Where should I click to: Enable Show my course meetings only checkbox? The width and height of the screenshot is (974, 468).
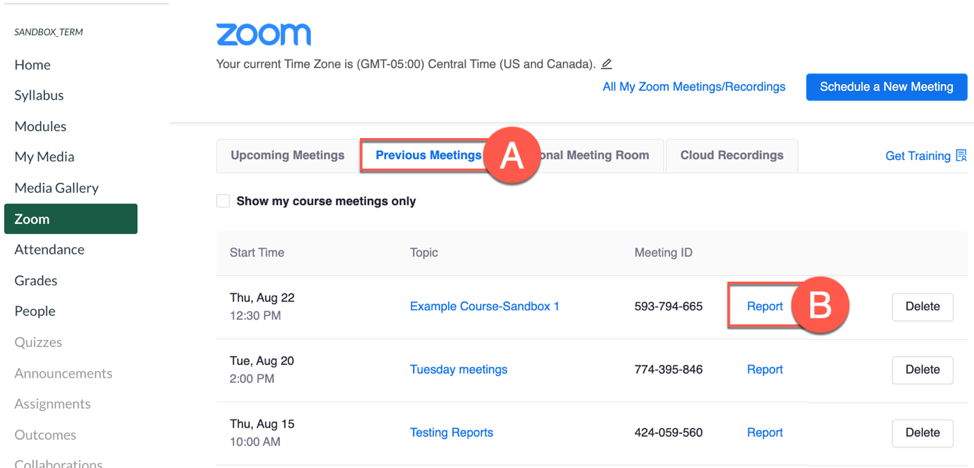(223, 201)
